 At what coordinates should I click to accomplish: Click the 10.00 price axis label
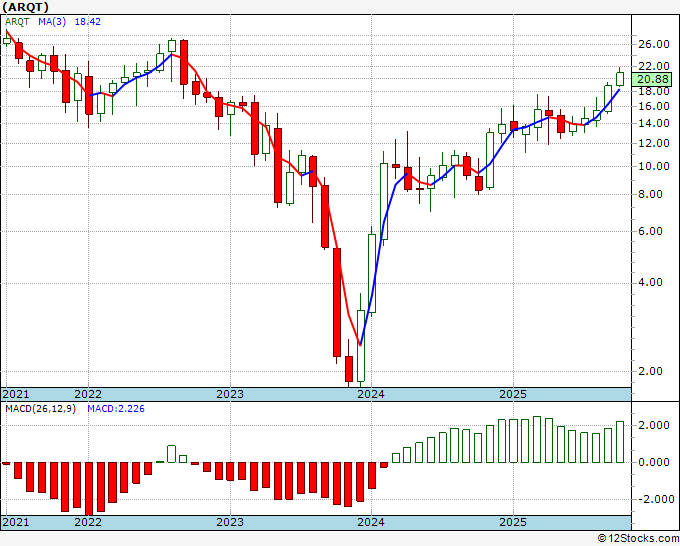(654, 167)
